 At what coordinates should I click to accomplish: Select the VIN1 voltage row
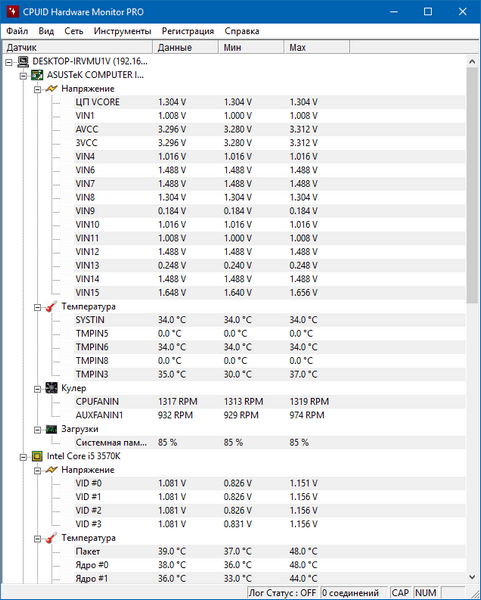(269, 116)
